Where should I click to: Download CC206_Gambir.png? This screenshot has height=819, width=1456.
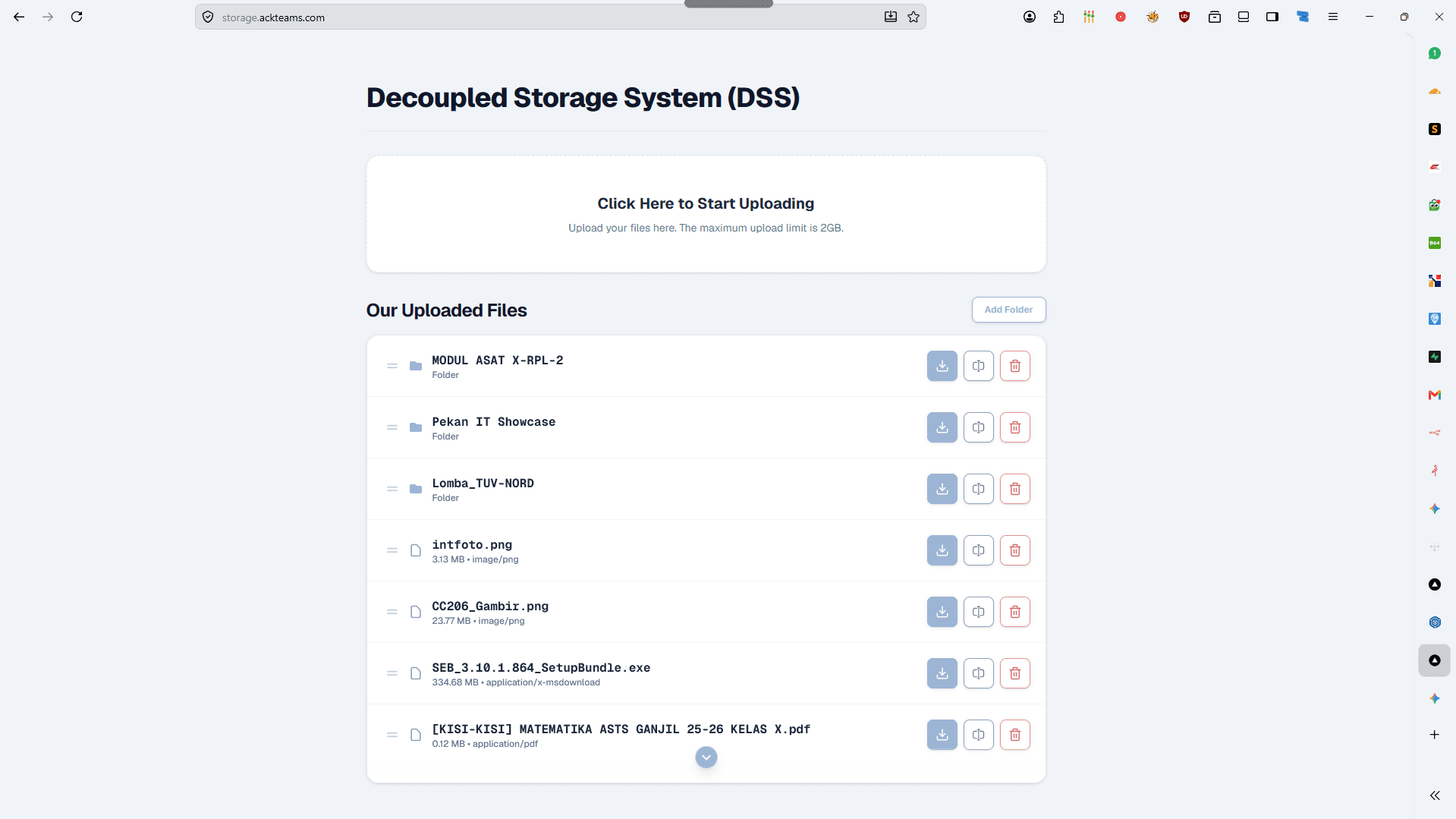click(942, 612)
